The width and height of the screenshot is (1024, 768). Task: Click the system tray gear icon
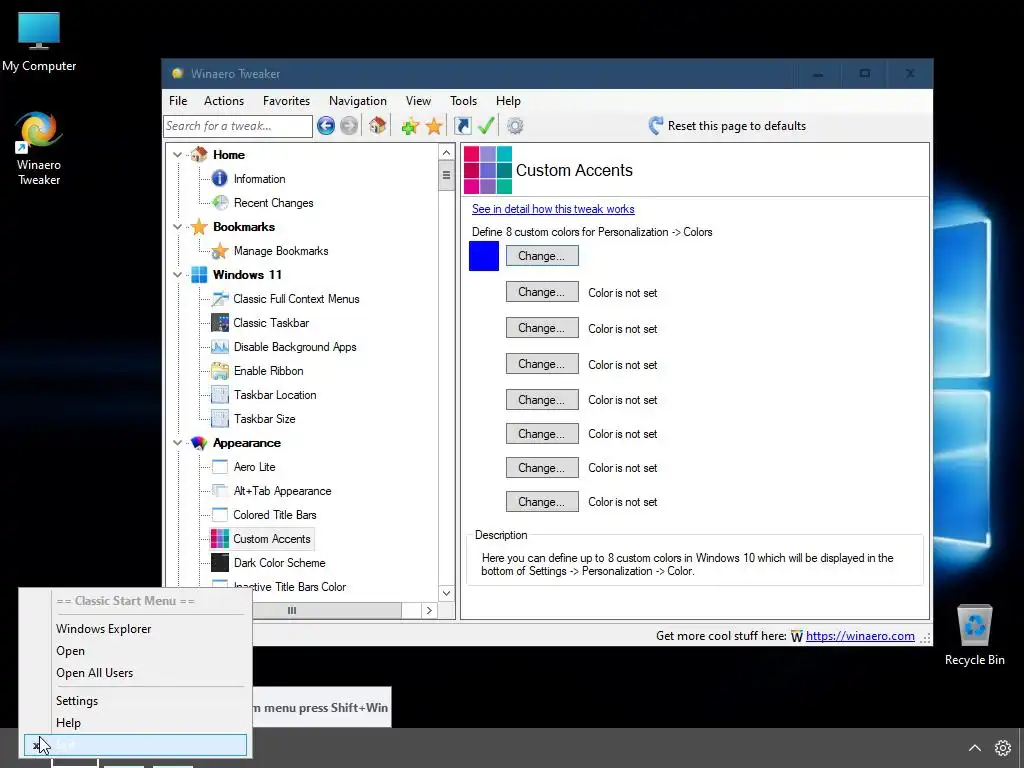[x=1002, y=748]
